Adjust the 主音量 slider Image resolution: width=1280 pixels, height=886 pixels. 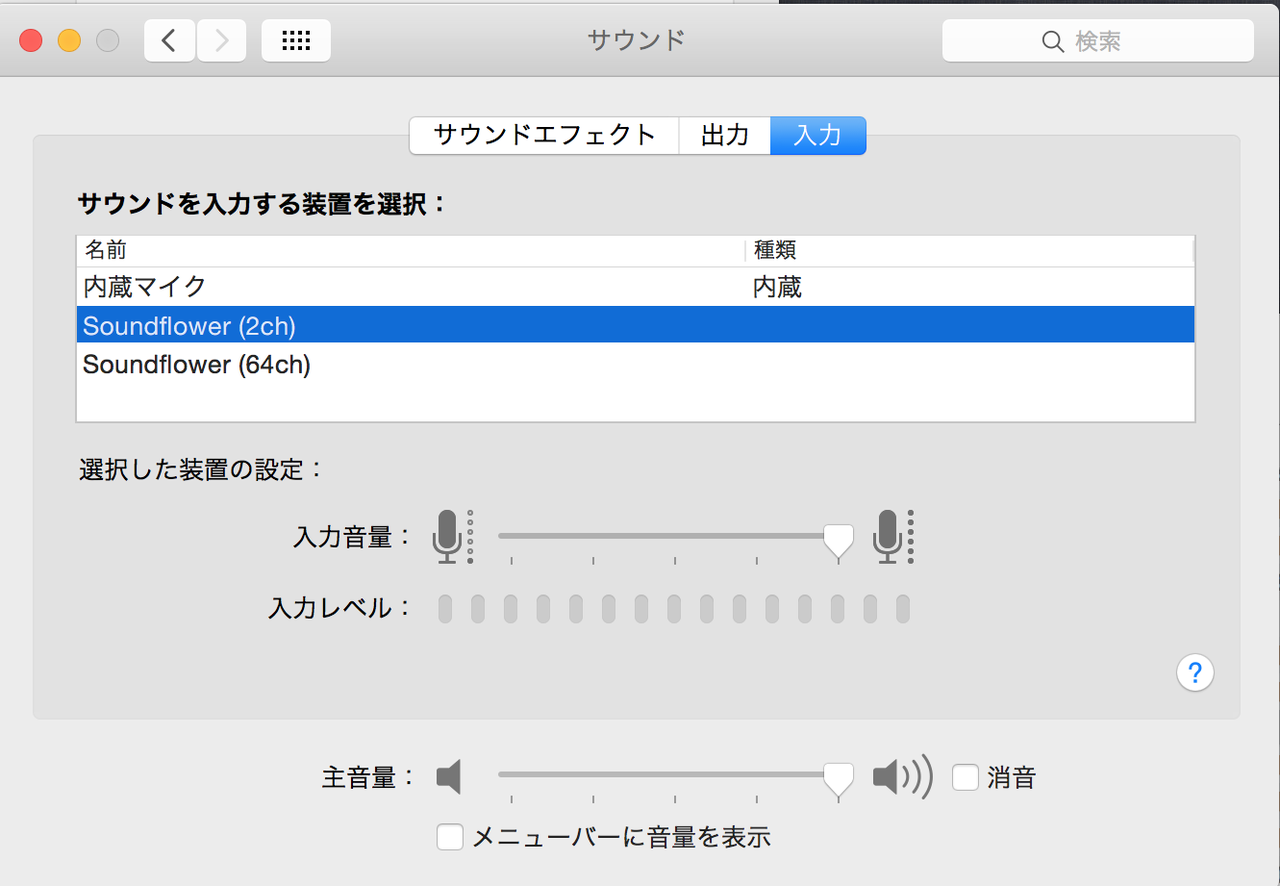tap(838, 779)
